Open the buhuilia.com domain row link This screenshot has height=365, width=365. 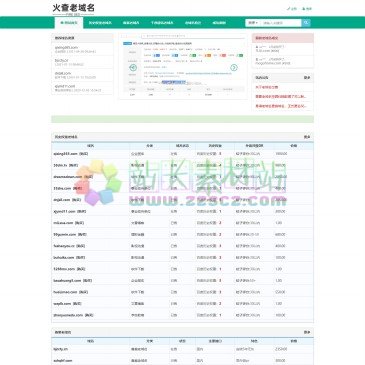(64, 257)
